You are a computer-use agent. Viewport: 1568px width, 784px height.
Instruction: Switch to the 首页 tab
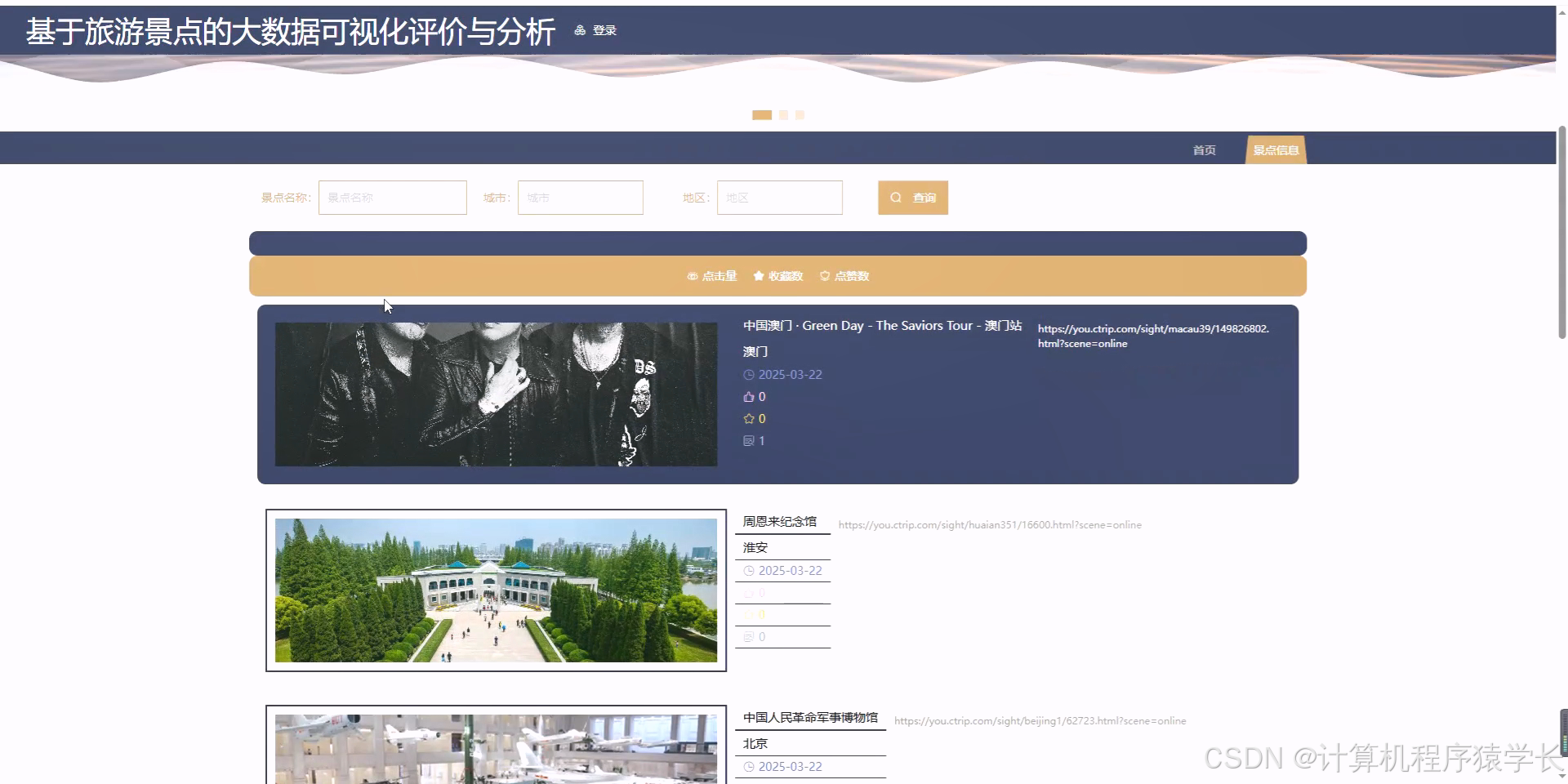tap(1203, 149)
